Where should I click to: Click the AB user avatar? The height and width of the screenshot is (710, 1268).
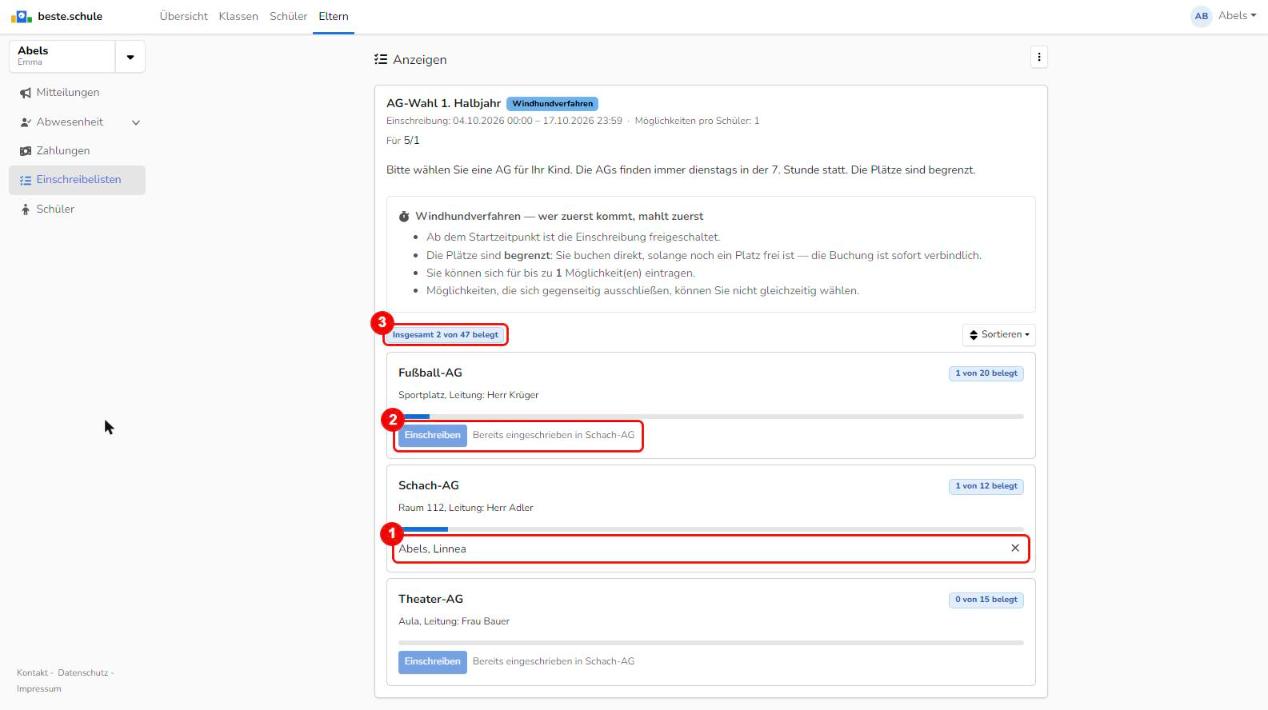pos(1201,16)
